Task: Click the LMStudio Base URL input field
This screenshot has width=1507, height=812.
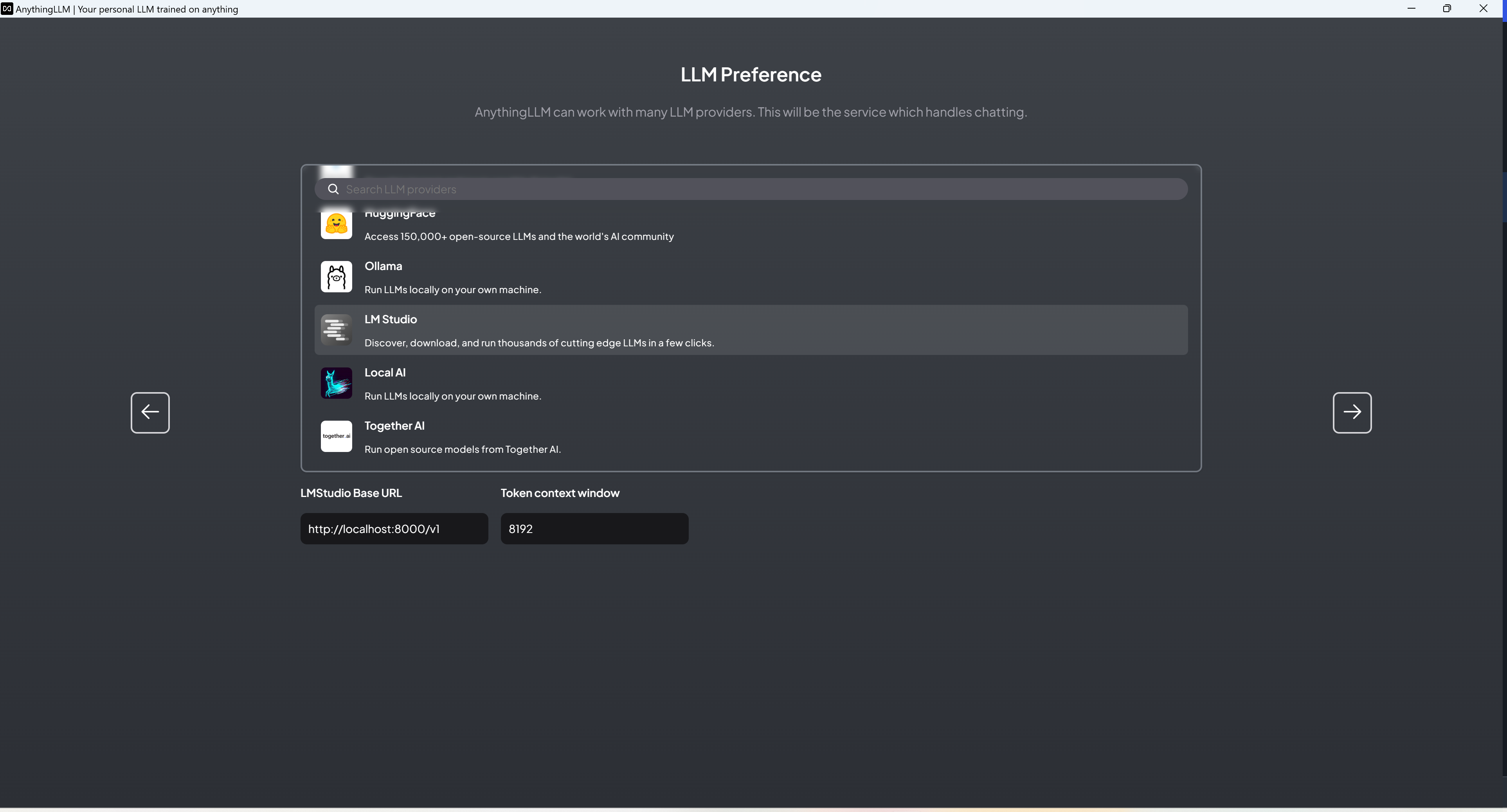Action: click(x=394, y=529)
